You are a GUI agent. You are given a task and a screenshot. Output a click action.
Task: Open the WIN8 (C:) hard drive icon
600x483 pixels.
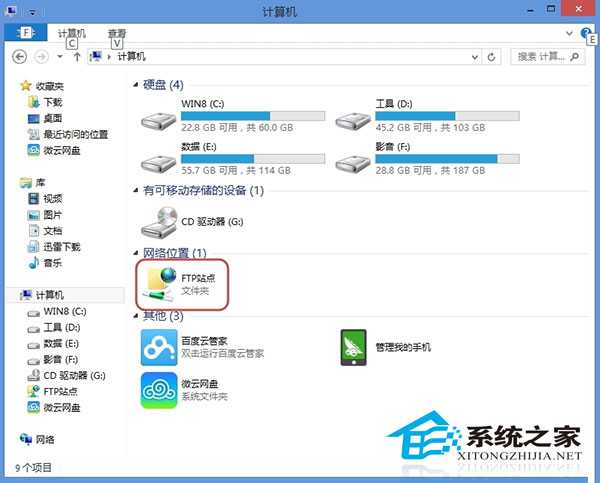pyautogui.click(x=158, y=121)
